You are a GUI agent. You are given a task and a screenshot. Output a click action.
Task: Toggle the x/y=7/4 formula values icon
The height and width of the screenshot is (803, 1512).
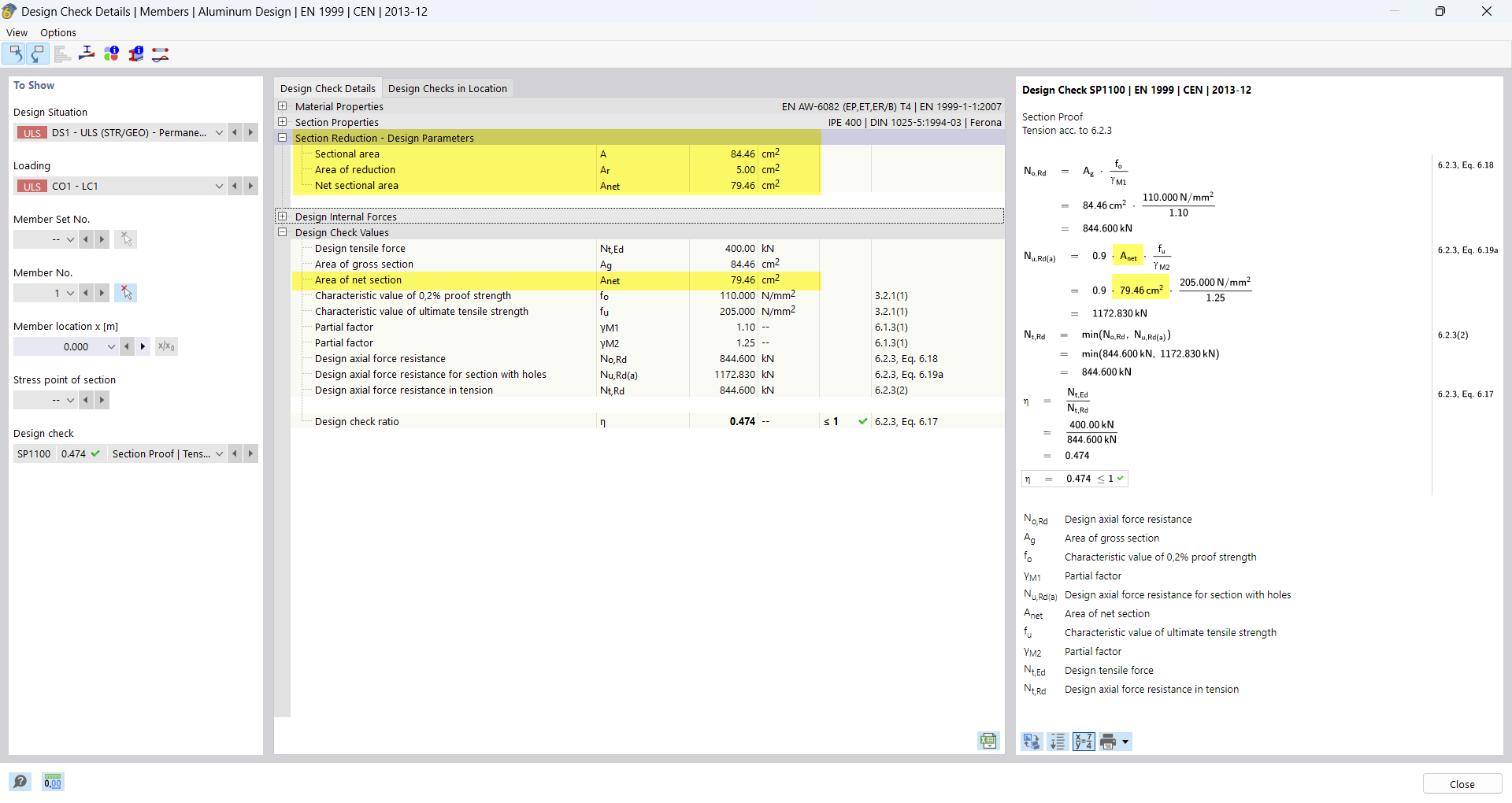pos(1084,742)
